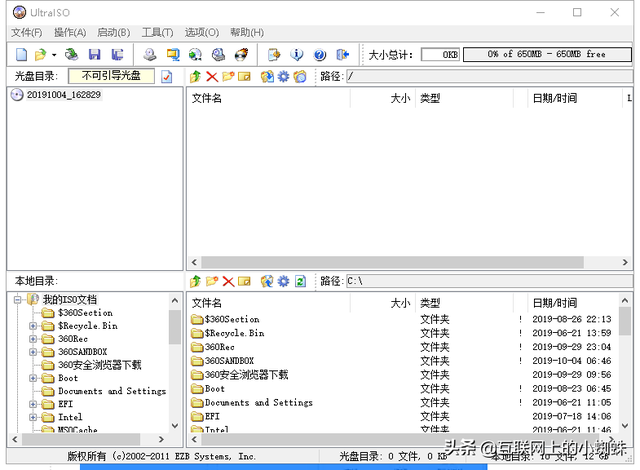Collapse the 我的ISO文档 tree node

click(17, 300)
